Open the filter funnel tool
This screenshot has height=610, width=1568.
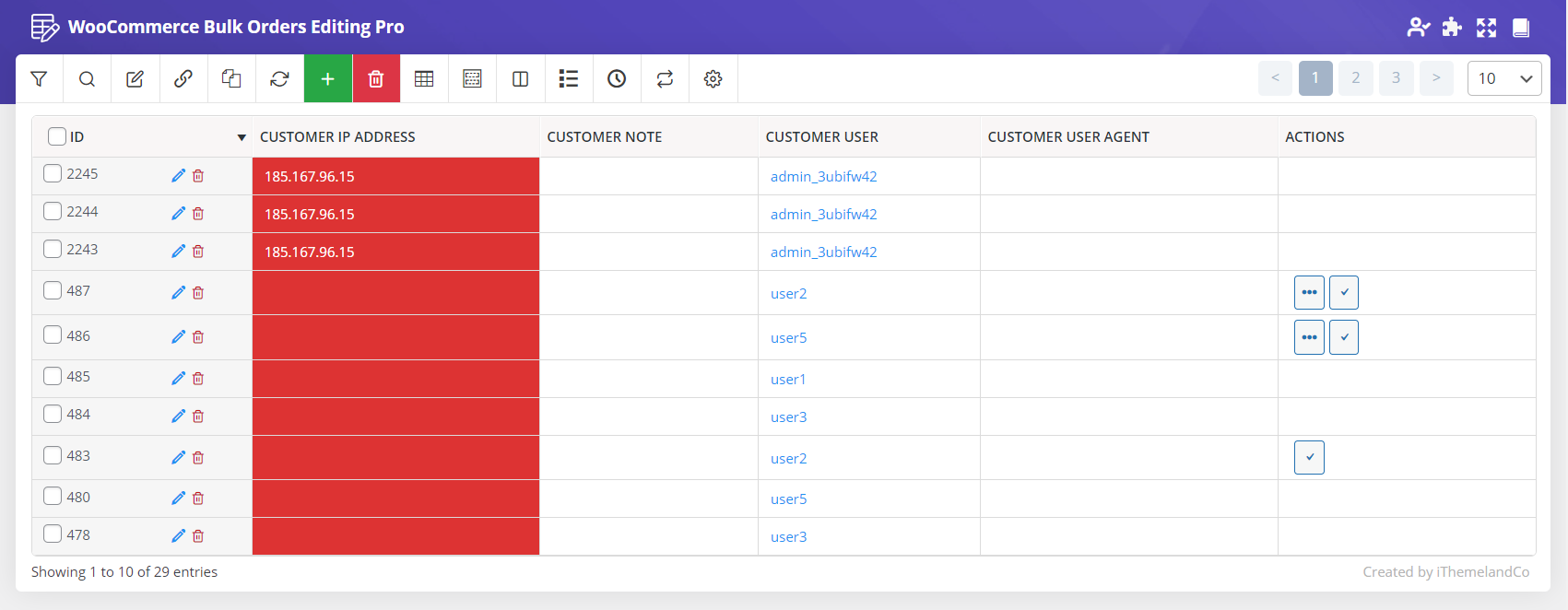[39, 79]
